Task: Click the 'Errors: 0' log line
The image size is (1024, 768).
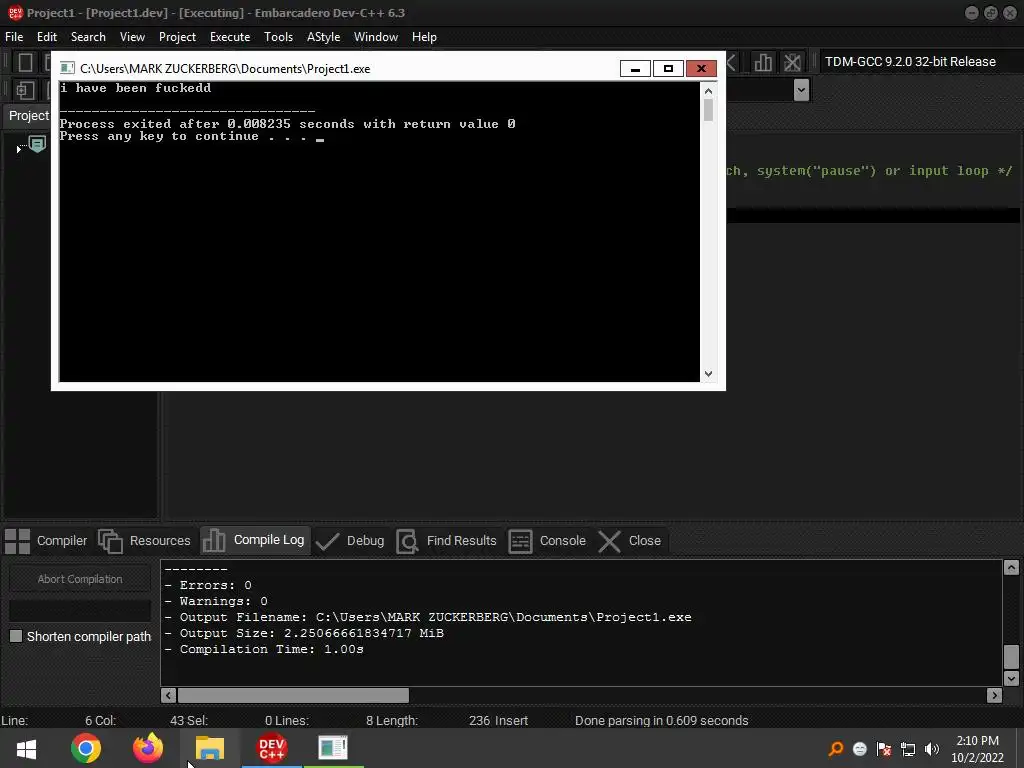Action: pos(208,585)
